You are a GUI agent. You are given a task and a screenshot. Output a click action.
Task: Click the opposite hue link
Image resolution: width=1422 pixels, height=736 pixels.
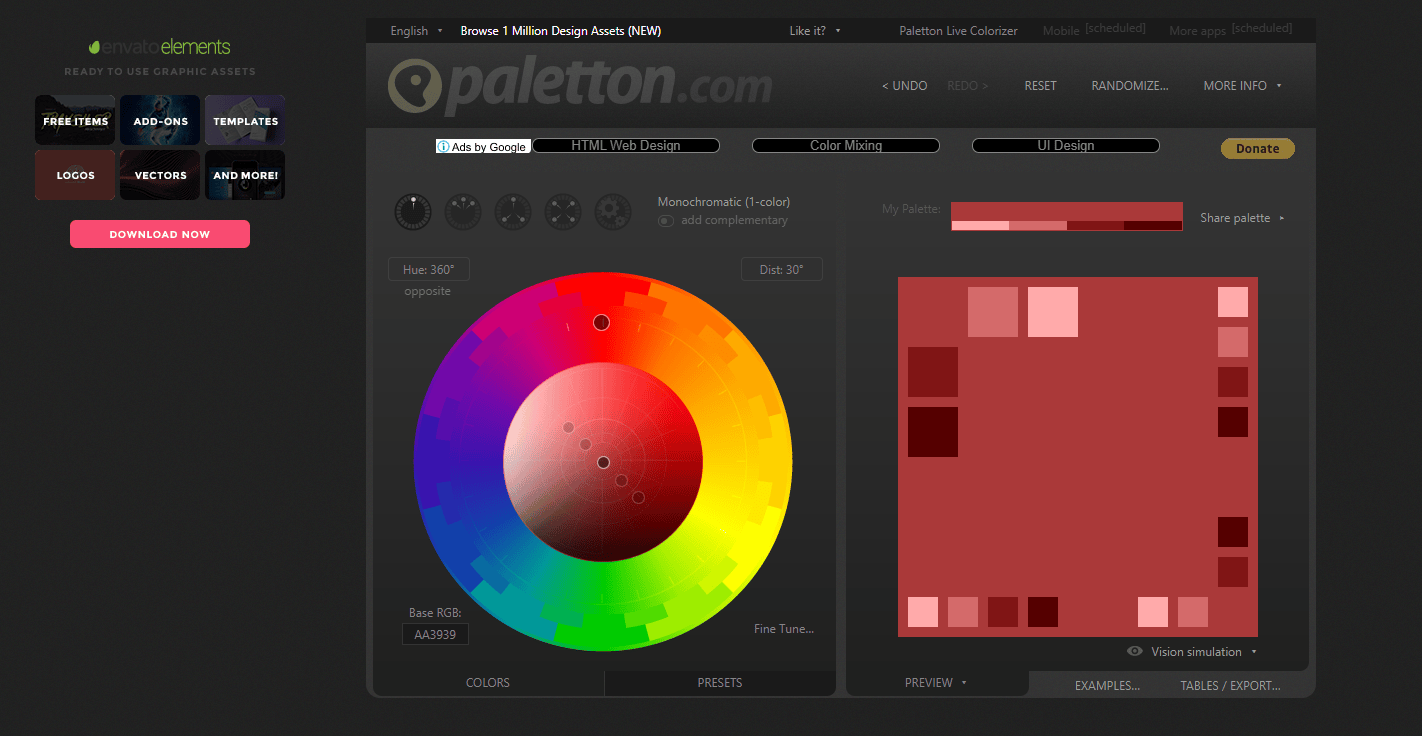428,291
